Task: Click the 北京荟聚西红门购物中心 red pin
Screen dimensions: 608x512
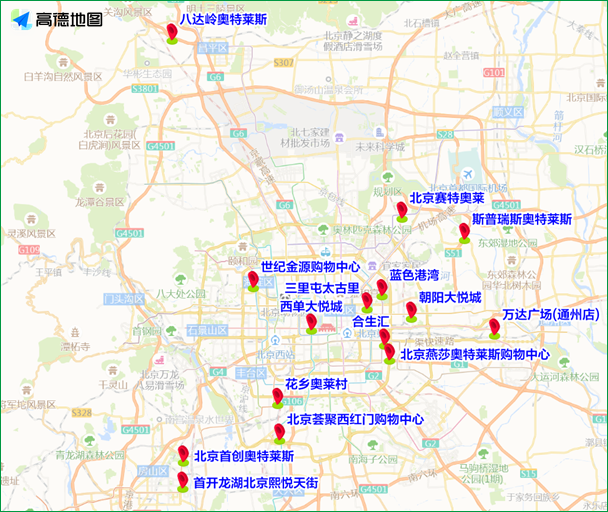Action: pyautogui.click(x=279, y=434)
